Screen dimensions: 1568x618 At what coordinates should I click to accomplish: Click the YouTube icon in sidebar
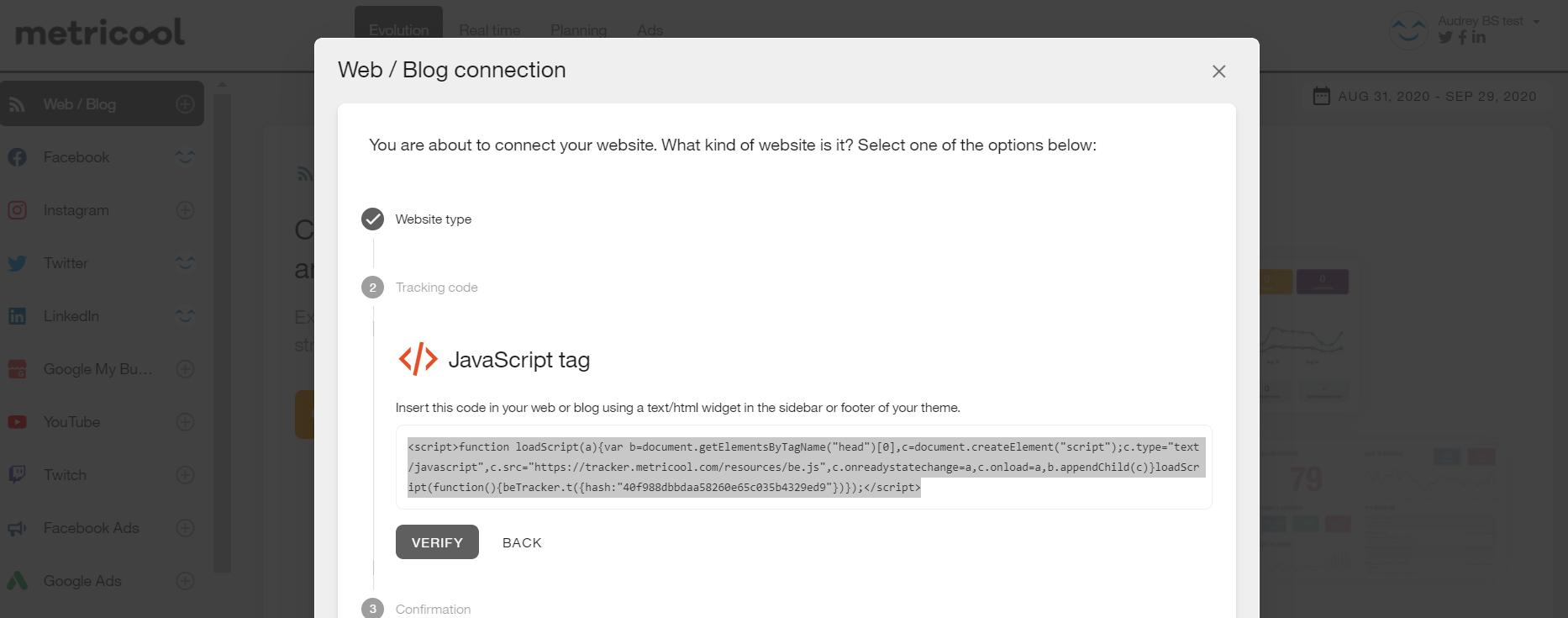tap(18, 422)
